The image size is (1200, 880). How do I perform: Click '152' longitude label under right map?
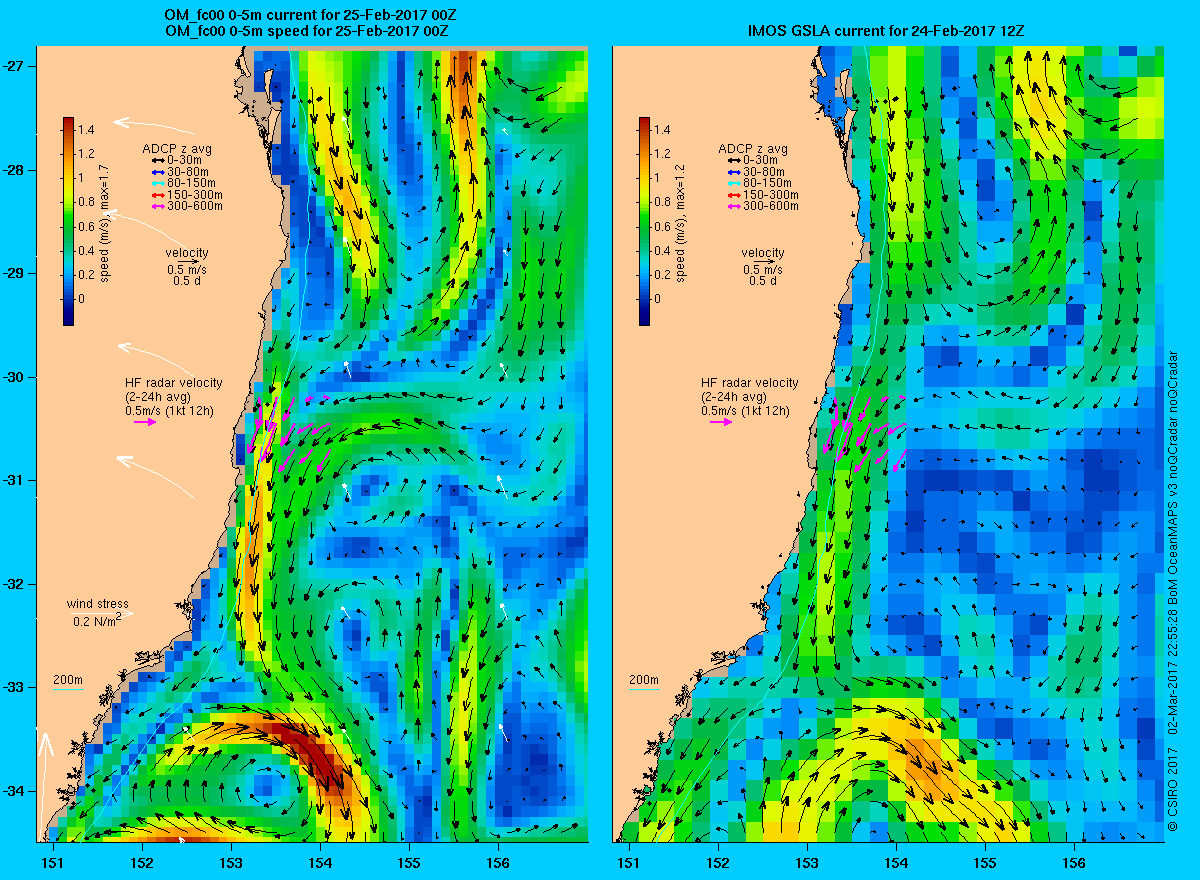[717, 862]
